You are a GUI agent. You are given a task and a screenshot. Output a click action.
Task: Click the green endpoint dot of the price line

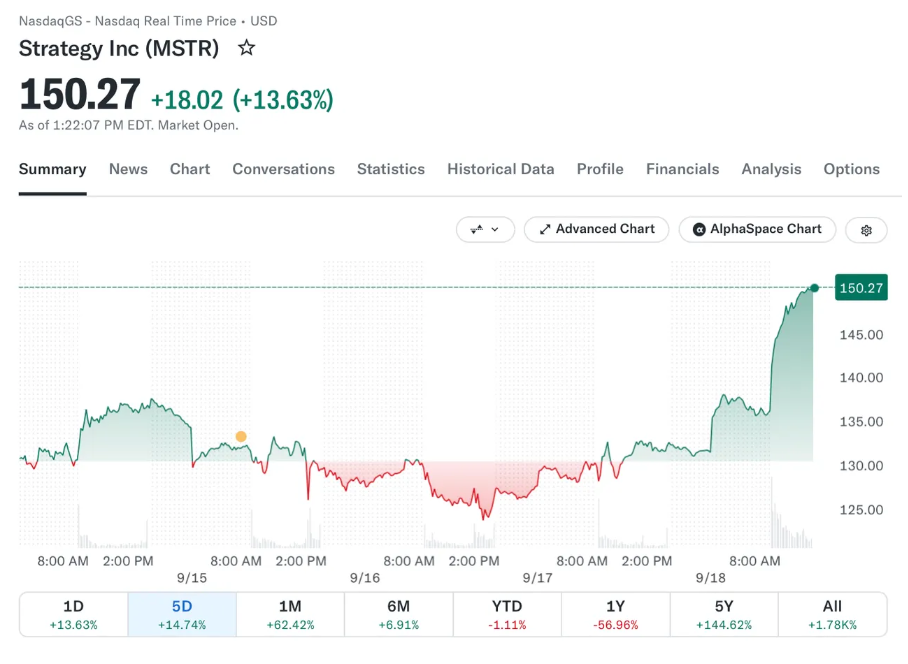(x=815, y=288)
